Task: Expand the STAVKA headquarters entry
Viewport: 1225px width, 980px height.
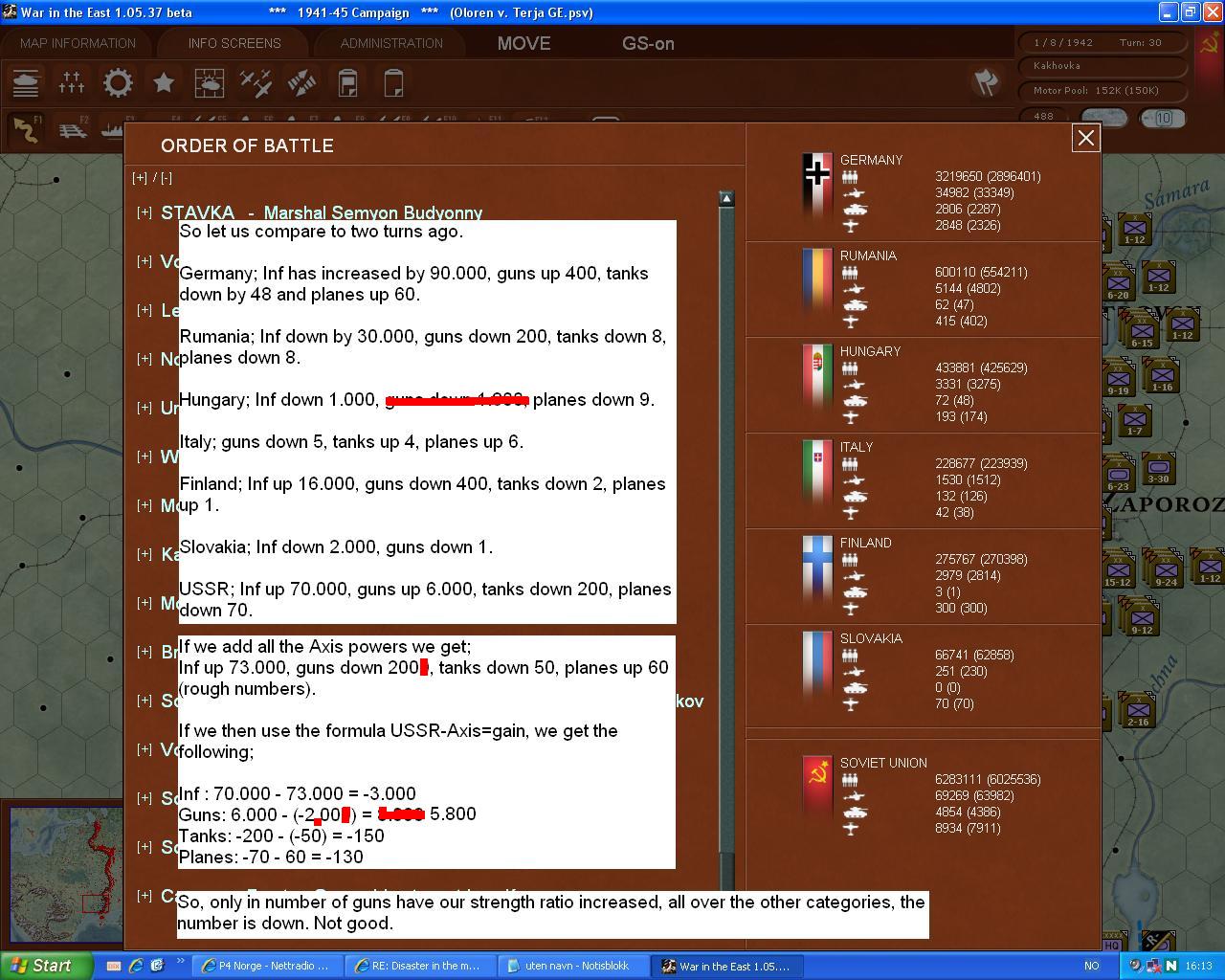Action: pyautogui.click(x=144, y=212)
